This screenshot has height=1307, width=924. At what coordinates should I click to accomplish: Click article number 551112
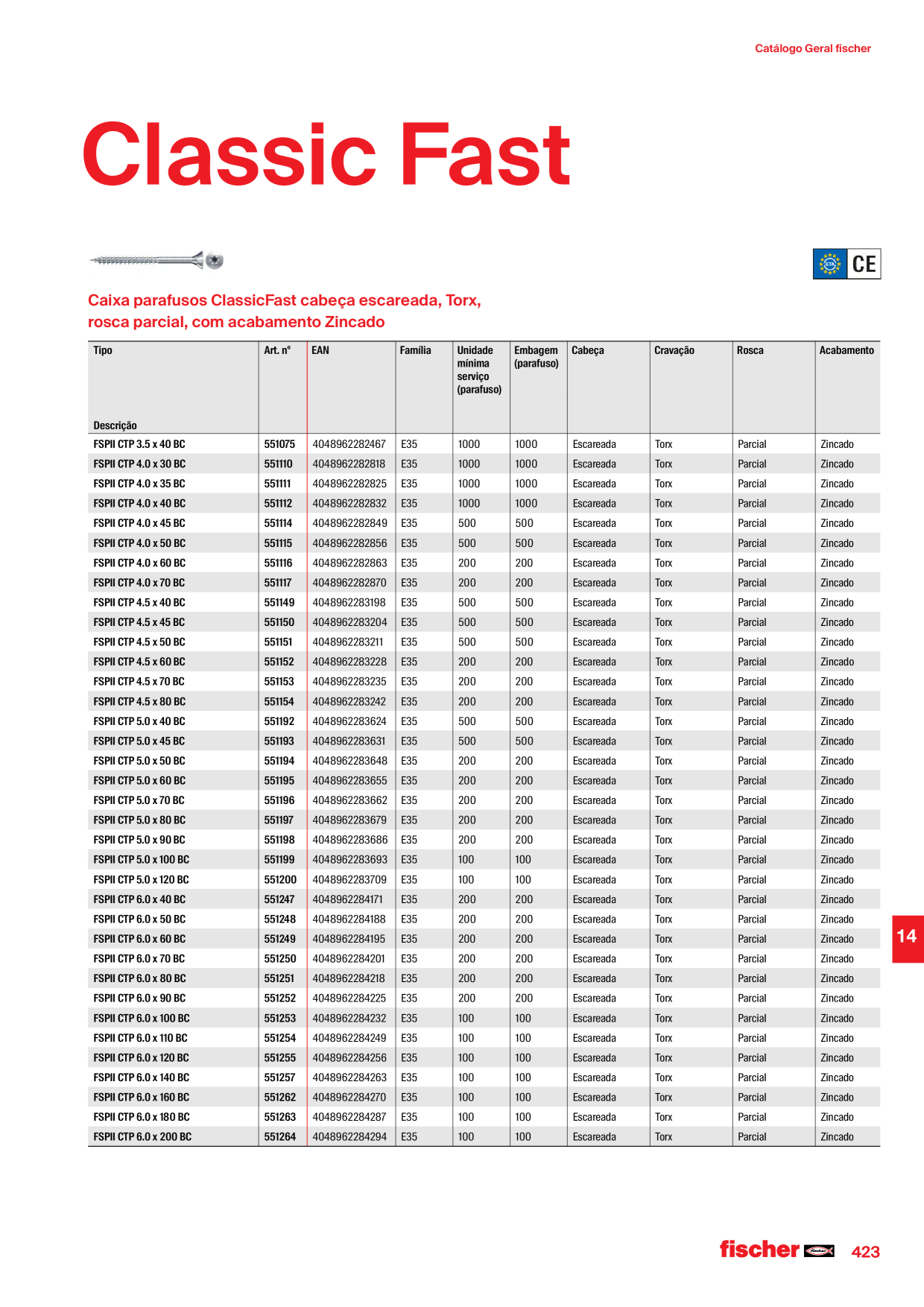278,504
